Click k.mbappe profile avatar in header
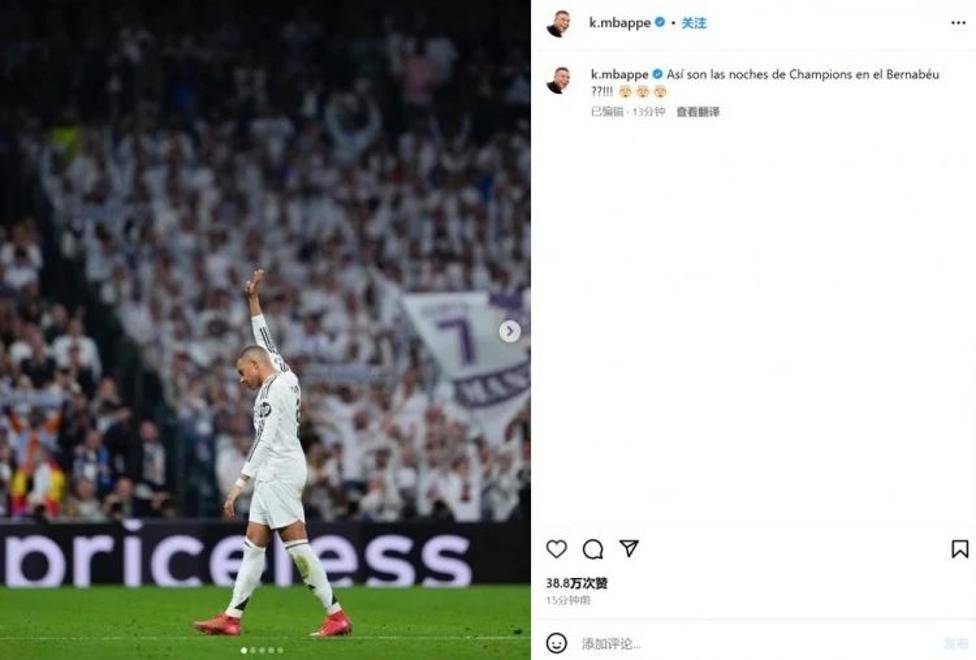976x660 pixels. 559,24
